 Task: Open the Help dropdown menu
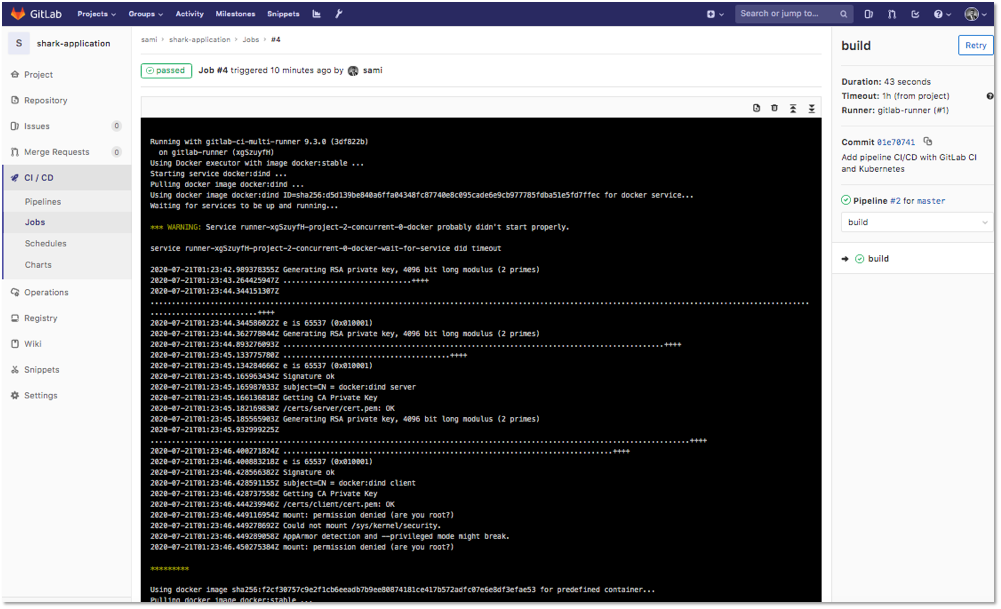(942, 13)
